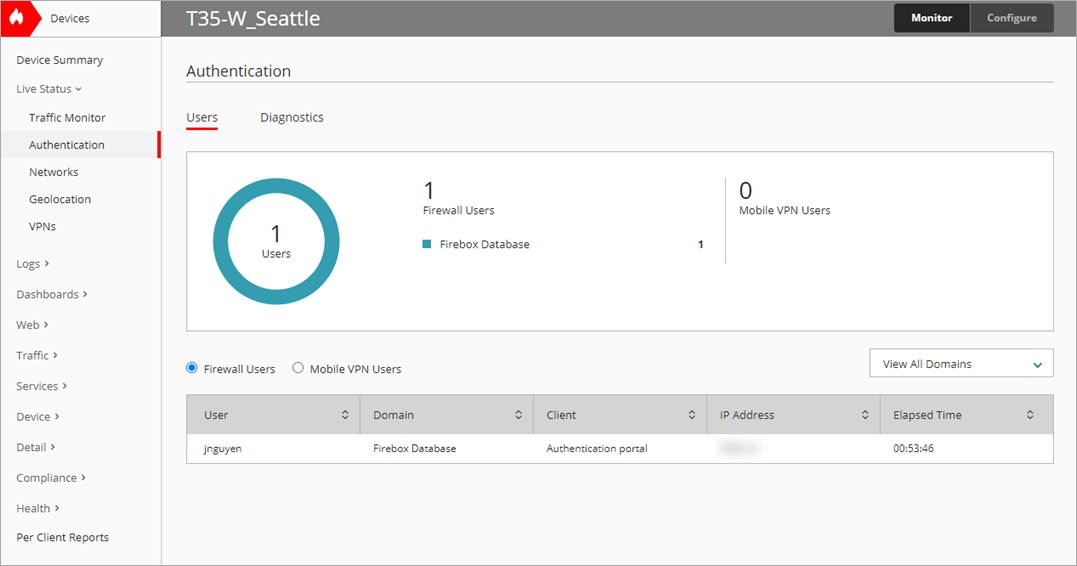The width and height of the screenshot is (1077, 566).
Task: Expand the Logs menu section
Action: 32,264
